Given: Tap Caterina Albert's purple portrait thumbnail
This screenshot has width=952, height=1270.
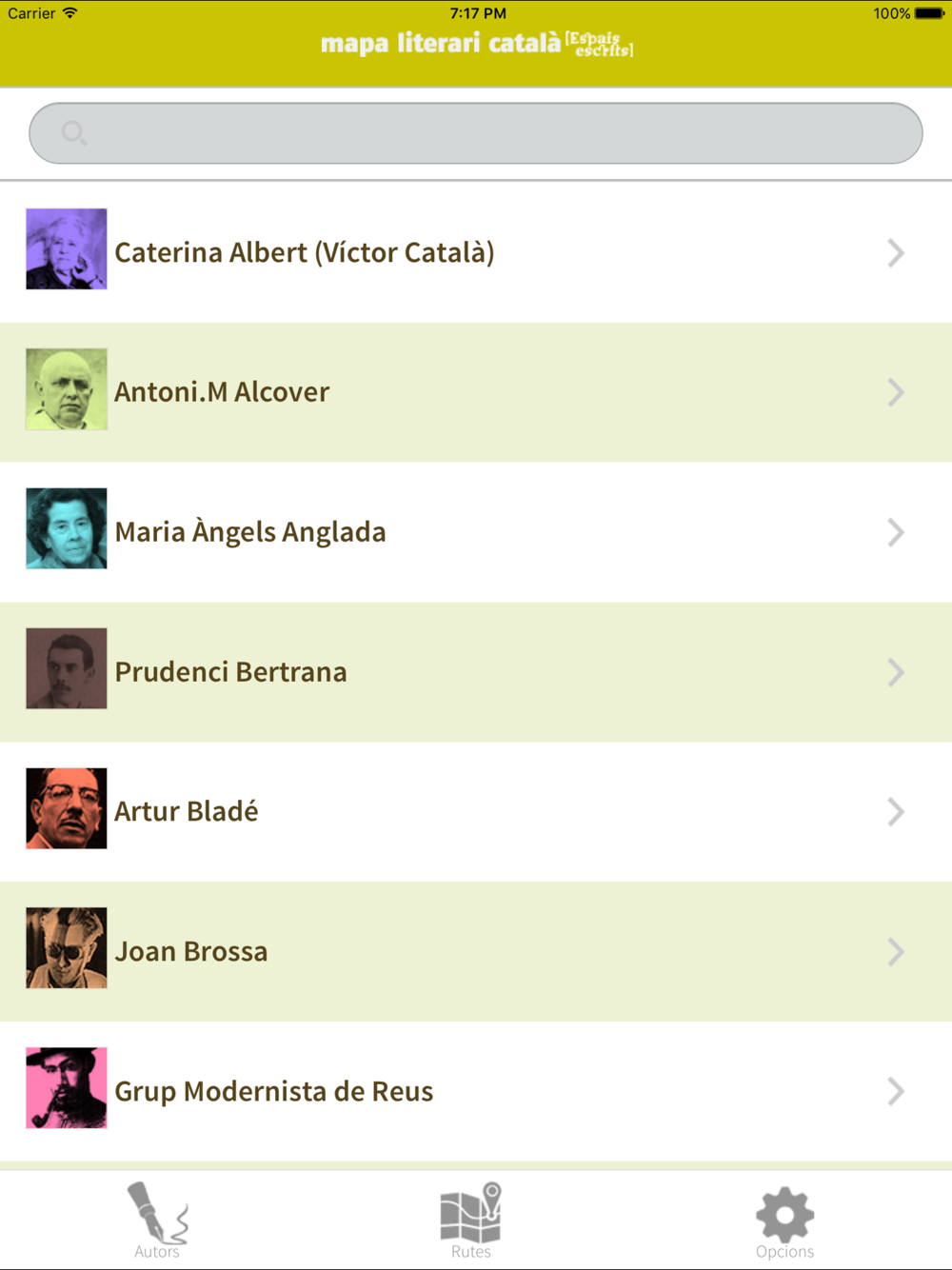Looking at the screenshot, I should click(67, 248).
